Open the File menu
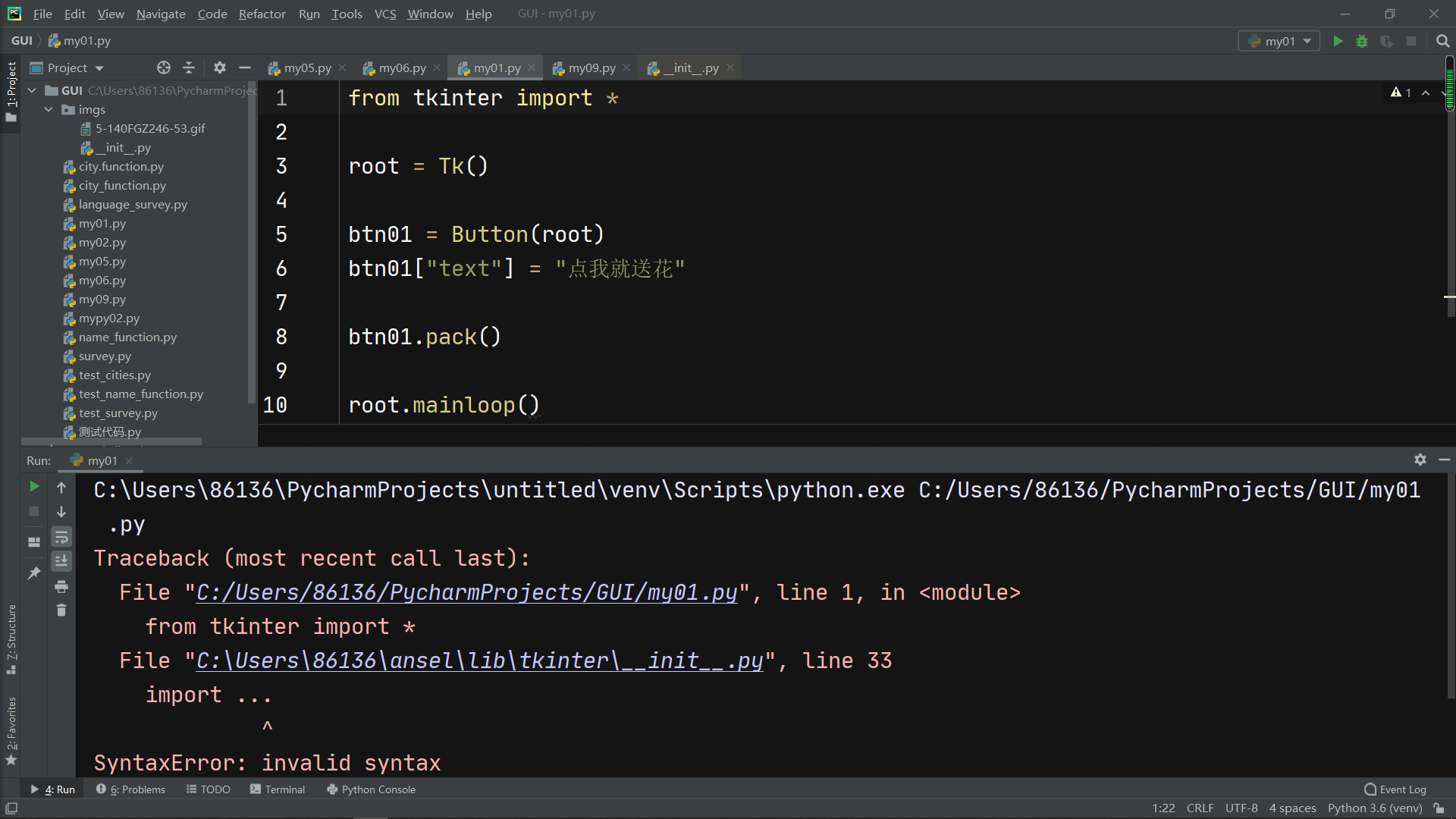The image size is (1456, 819). coord(42,14)
